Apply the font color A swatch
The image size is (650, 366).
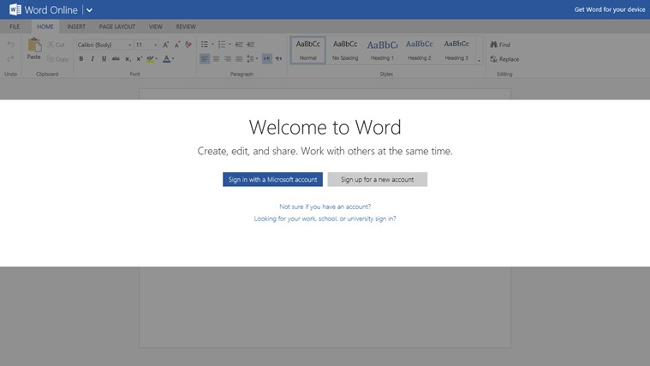(166, 59)
